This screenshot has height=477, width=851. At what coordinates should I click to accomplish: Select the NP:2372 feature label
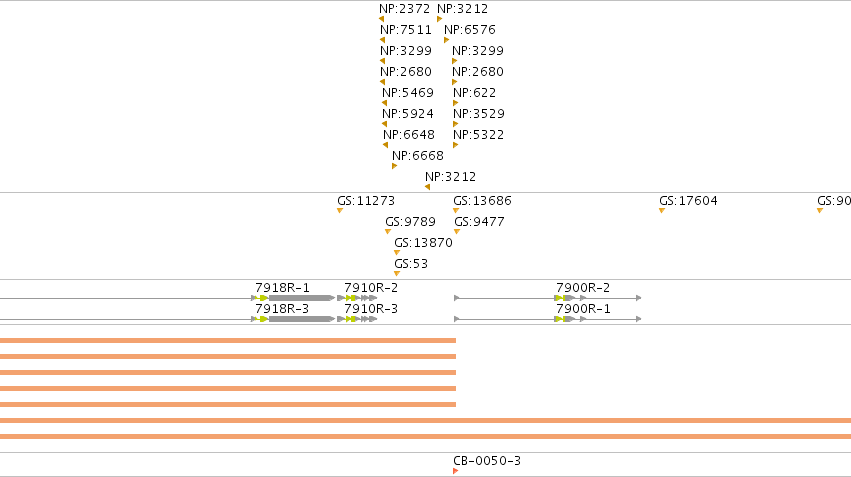[x=404, y=9]
